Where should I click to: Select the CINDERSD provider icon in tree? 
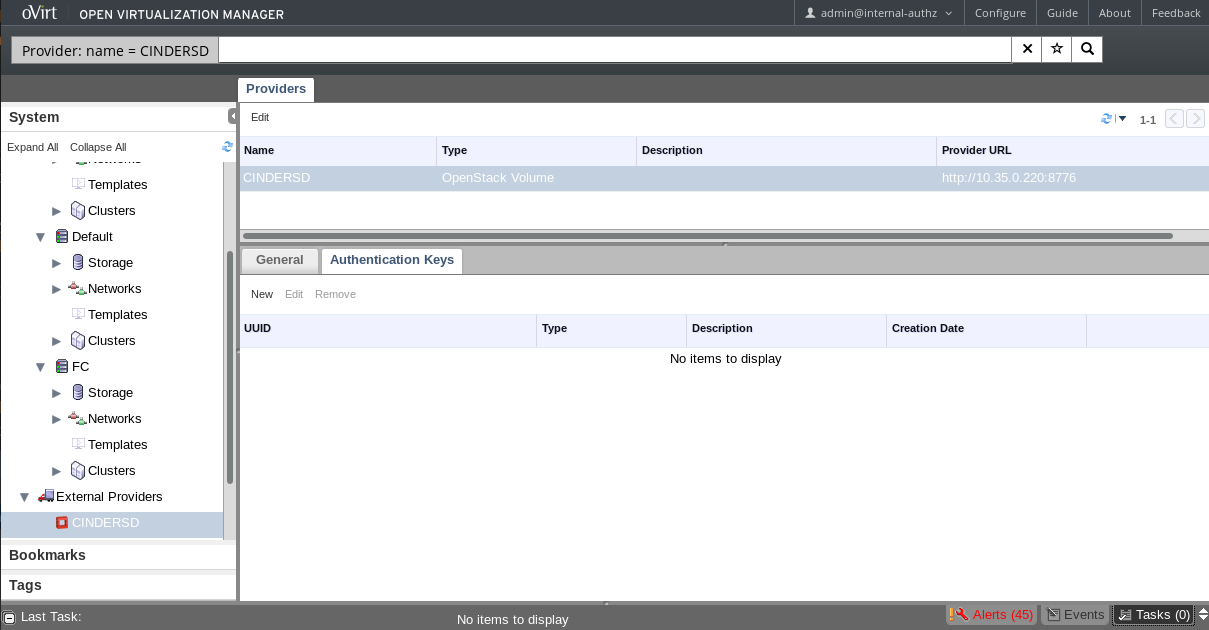pyautogui.click(x=62, y=523)
